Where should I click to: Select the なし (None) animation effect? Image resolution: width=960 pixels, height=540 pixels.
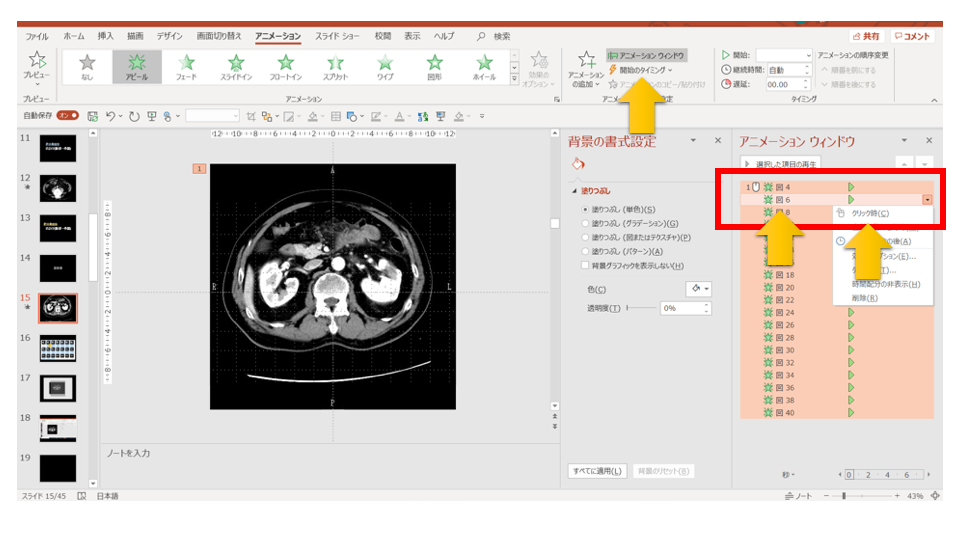click(x=87, y=66)
